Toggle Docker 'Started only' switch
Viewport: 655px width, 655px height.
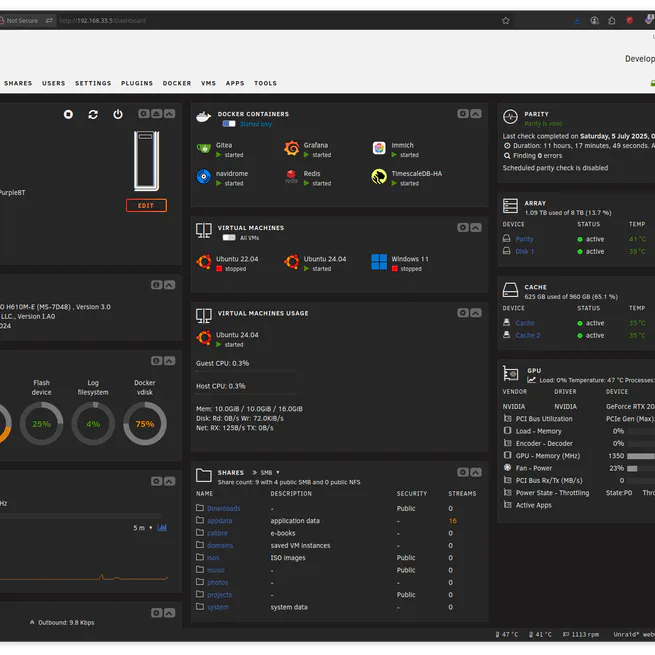pos(229,124)
